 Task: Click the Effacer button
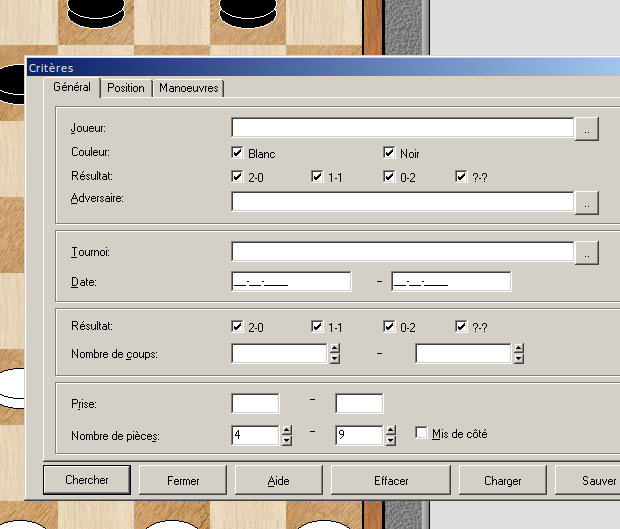click(x=391, y=480)
